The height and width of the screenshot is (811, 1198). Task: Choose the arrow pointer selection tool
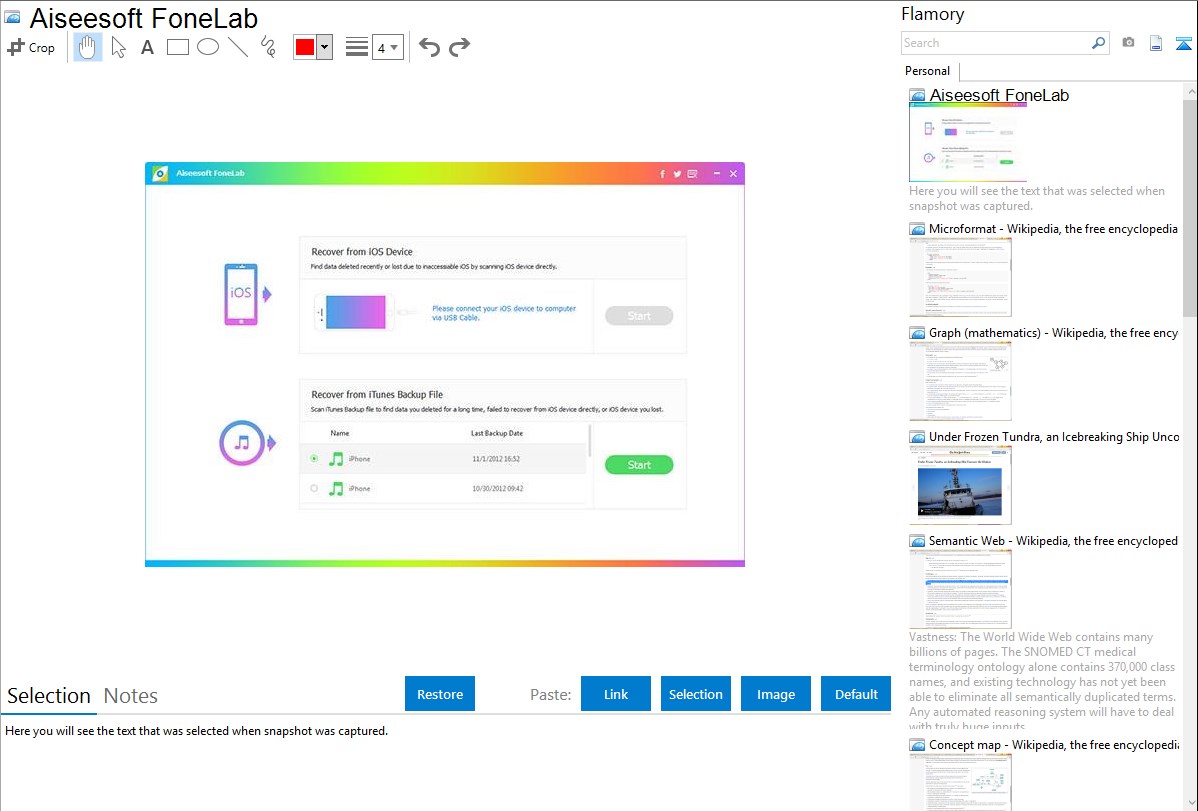tap(118, 47)
